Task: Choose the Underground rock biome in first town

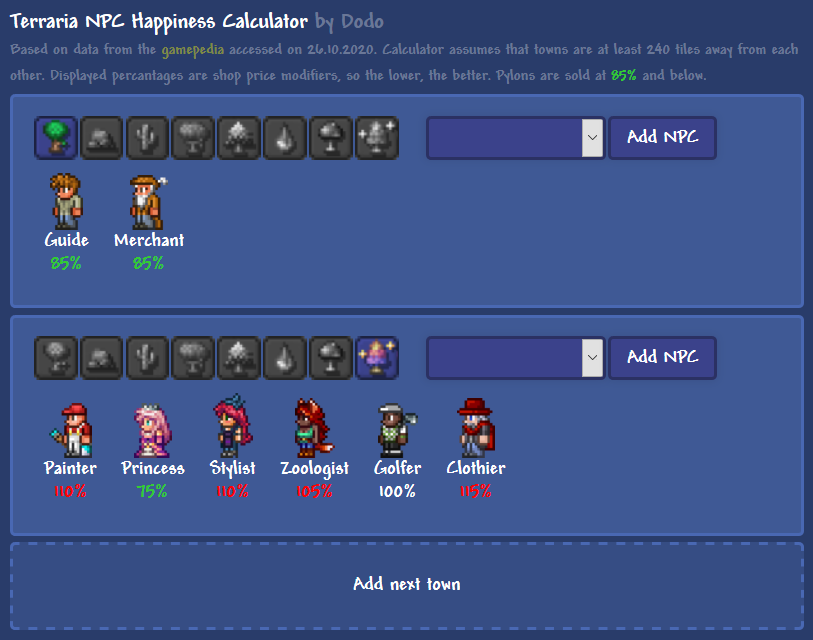Action: (x=102, y=138)
